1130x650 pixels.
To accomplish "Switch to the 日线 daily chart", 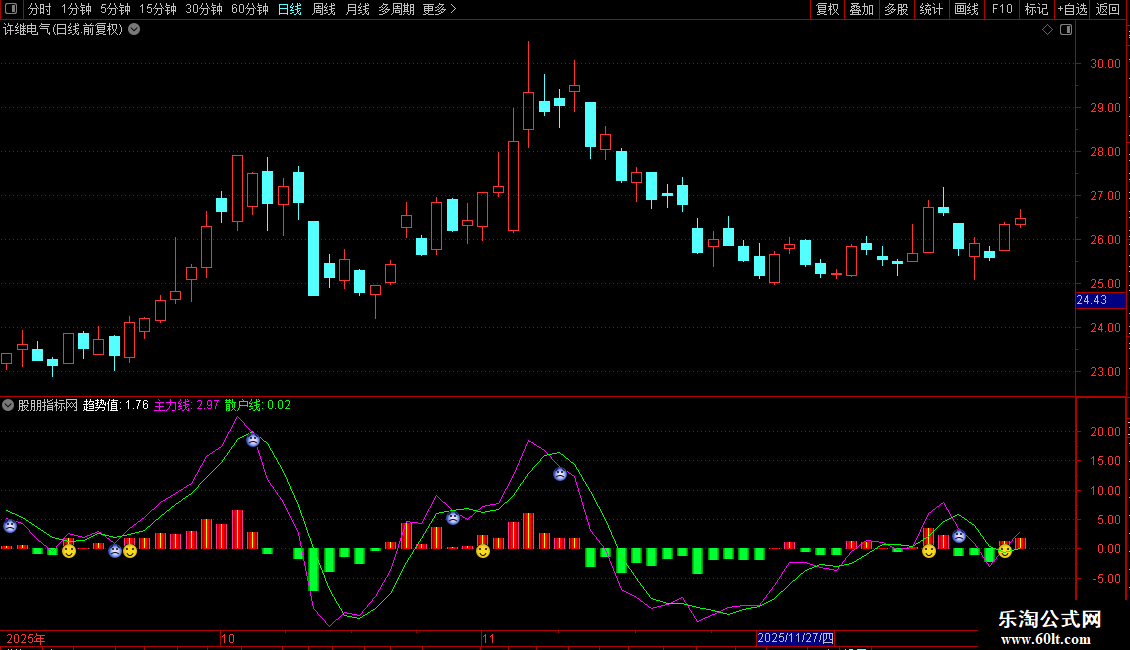I will click(x=290, y=9).
